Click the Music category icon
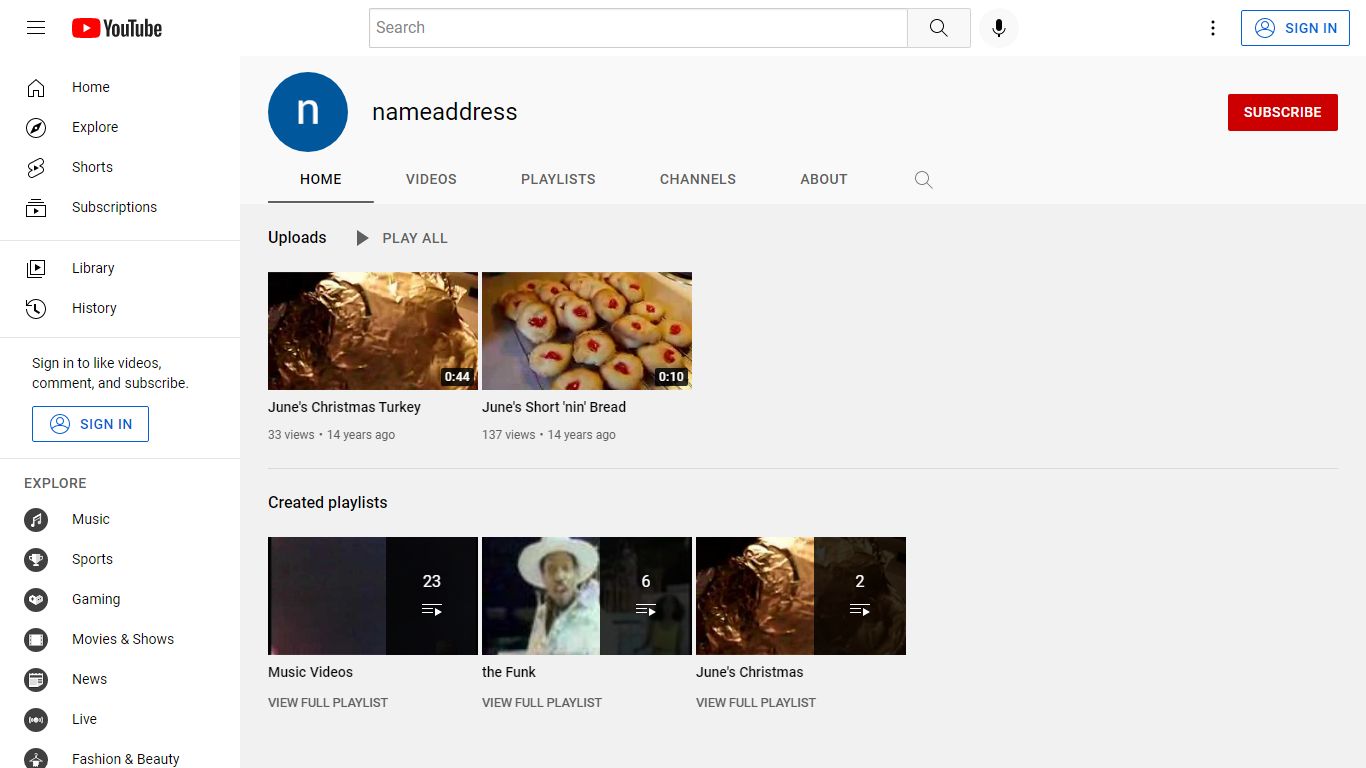 (x=36, y=520)
